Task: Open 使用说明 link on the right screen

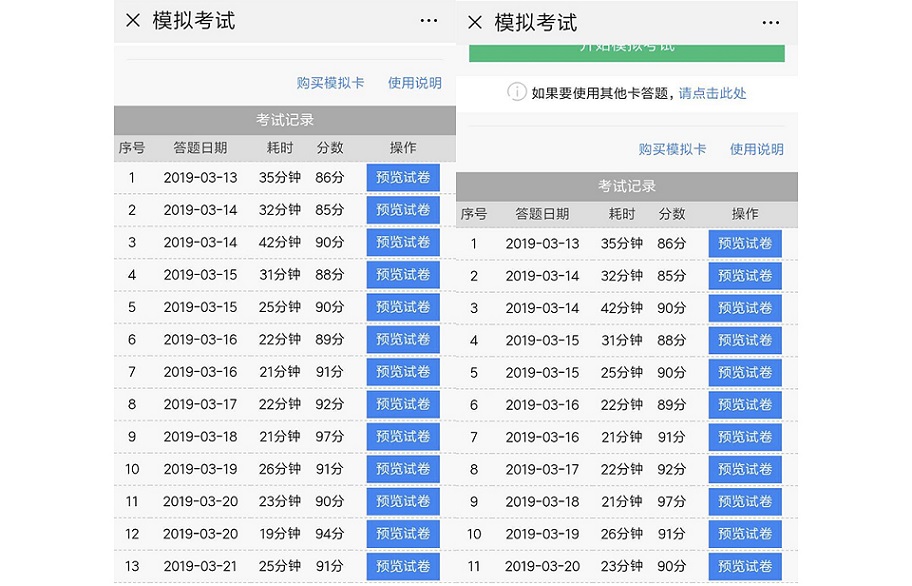Action: 756,149
